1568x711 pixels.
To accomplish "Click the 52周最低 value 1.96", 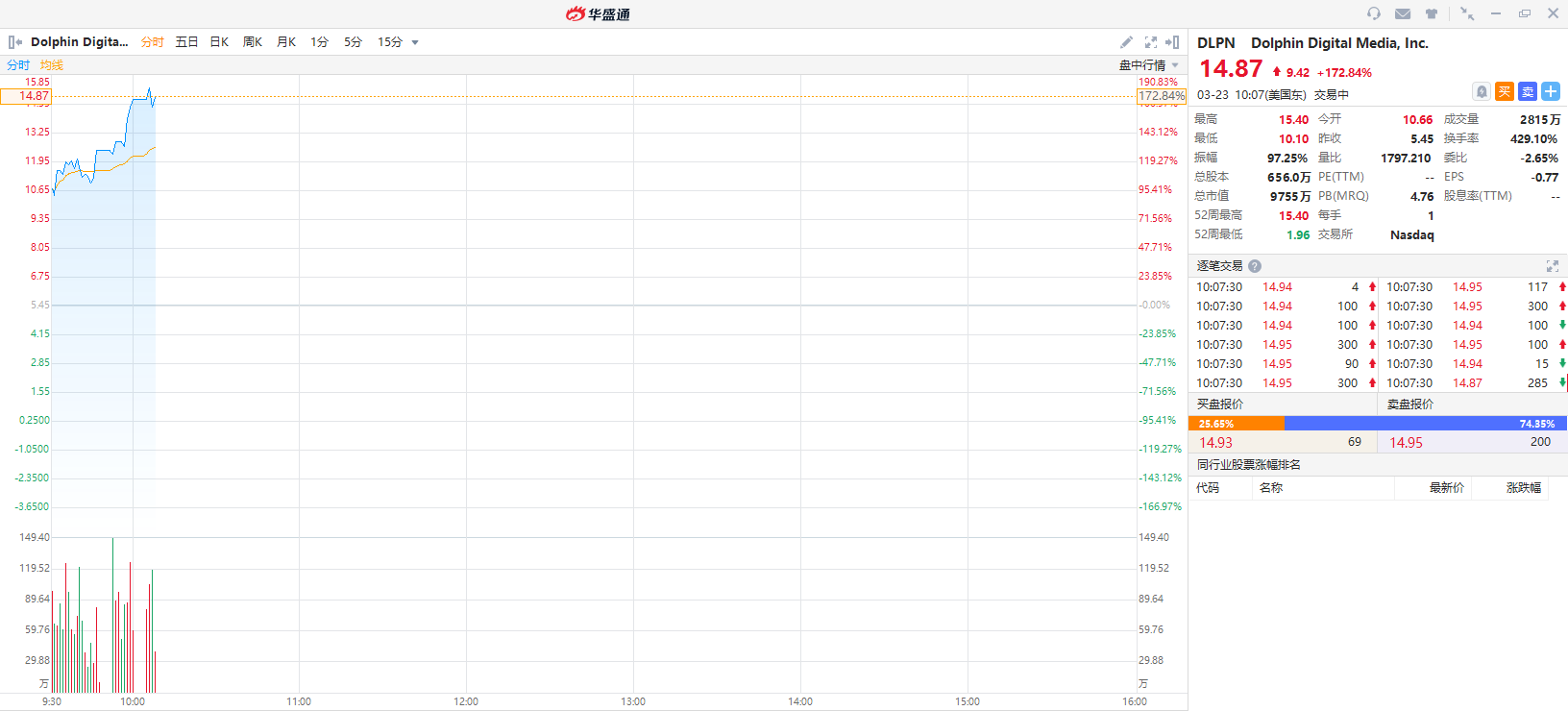I will click(1298, 235).
